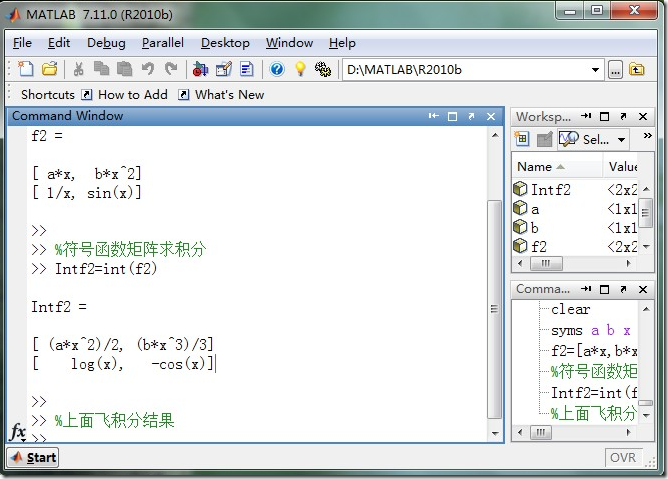Open MATLAB Help question mark icon
This screenshot has height=479, width=668.
(277, 69)
